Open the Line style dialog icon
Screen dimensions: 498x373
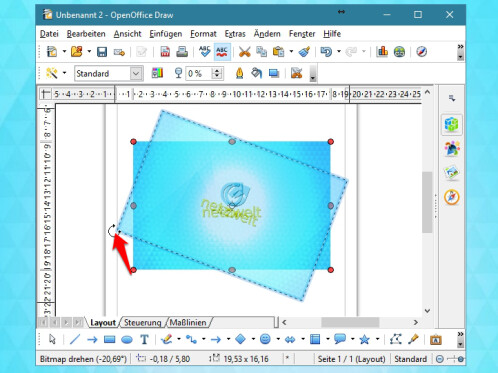[x=239, y=73]
